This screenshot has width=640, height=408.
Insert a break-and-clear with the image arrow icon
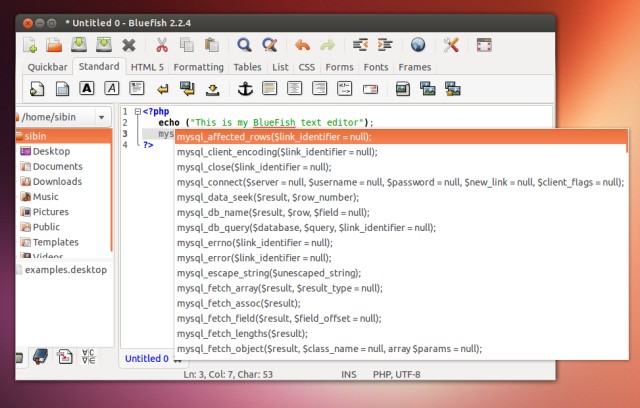coord(187,89)
